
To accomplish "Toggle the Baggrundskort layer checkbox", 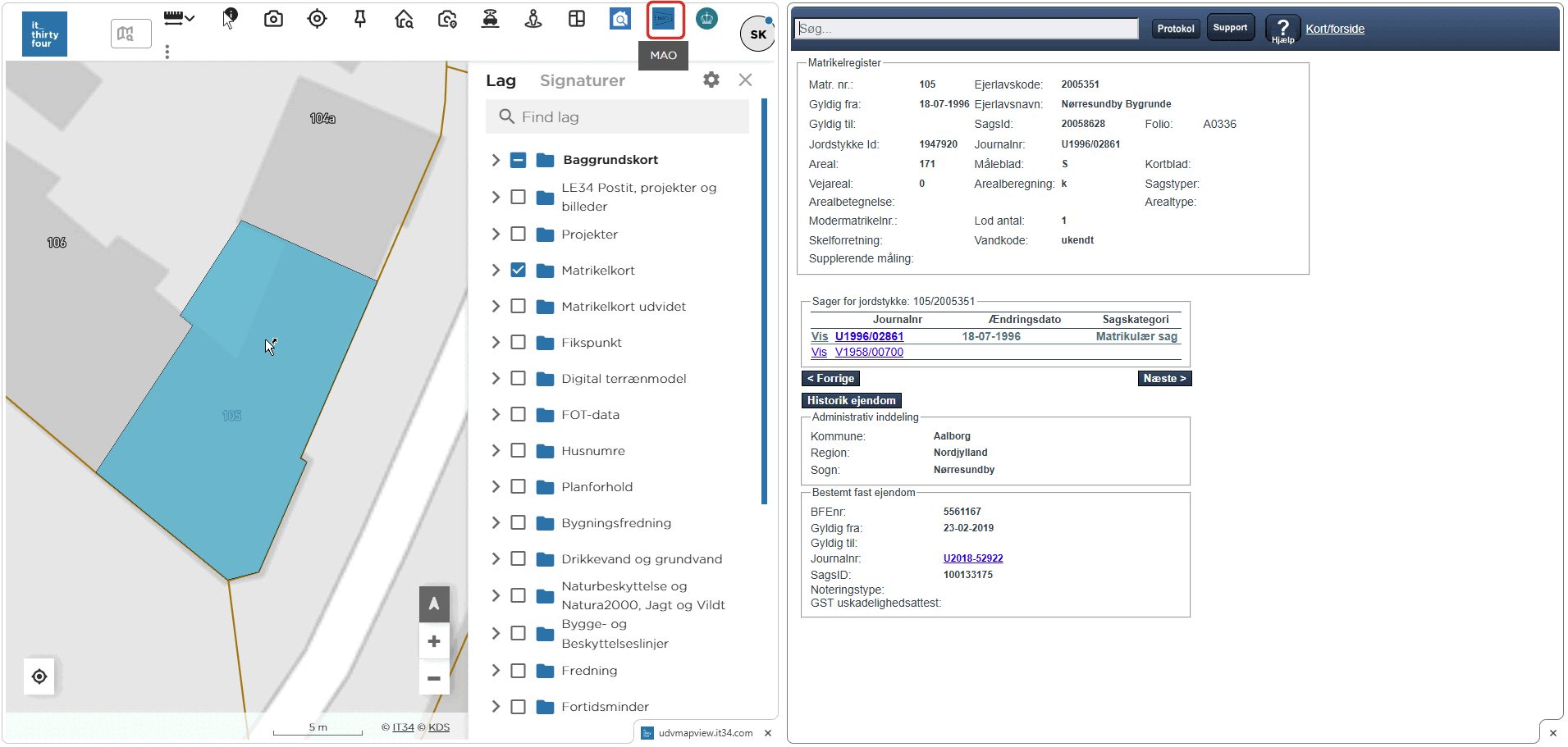I will tap(518, 160).
